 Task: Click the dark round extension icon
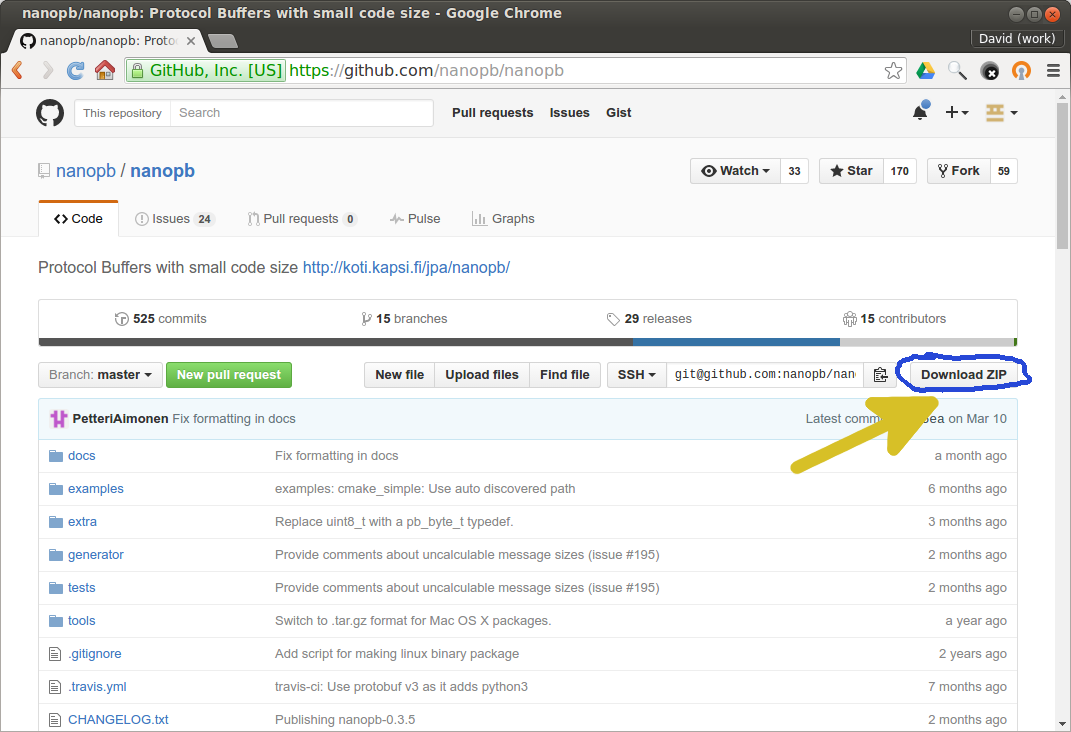click(x=989, y=70)
